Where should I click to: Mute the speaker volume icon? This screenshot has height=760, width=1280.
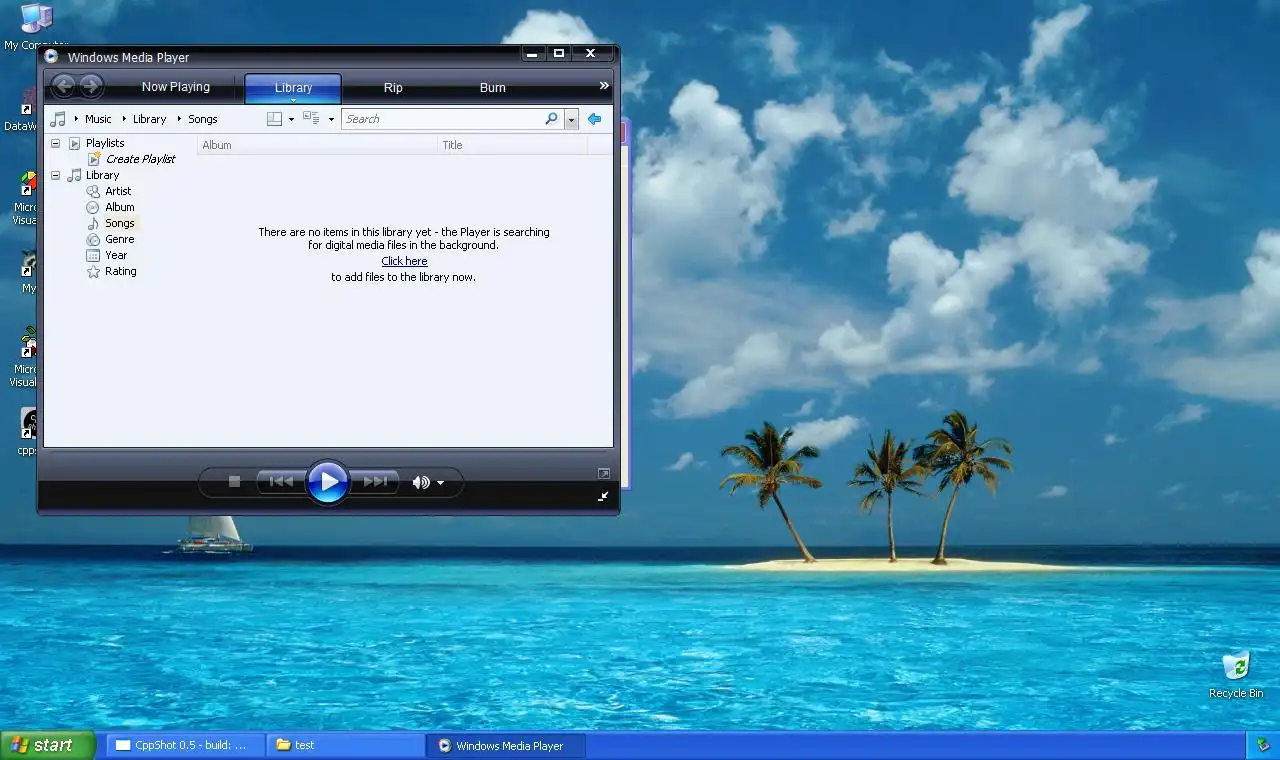[421, 482]
